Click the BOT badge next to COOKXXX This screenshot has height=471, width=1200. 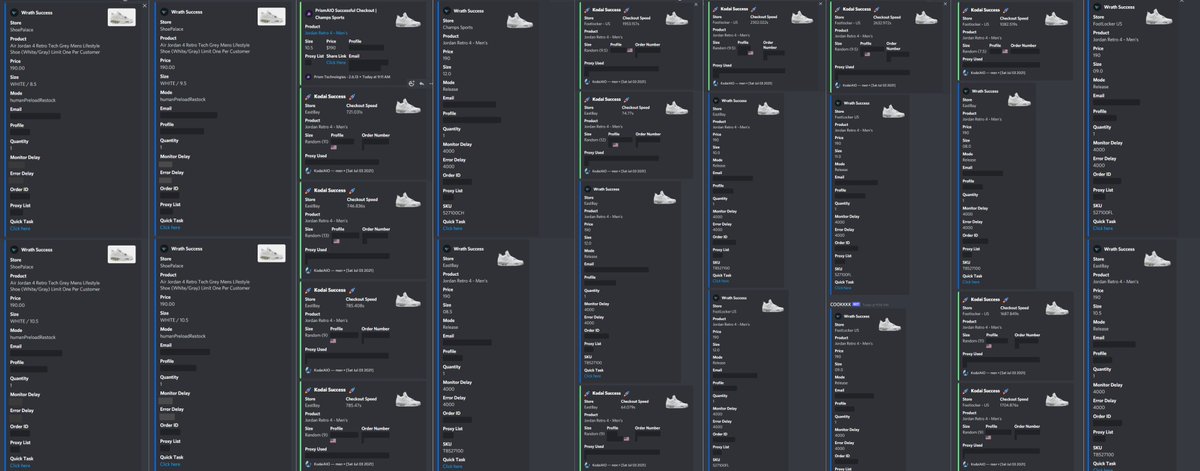pyautogui.click(x=856, y=304)
